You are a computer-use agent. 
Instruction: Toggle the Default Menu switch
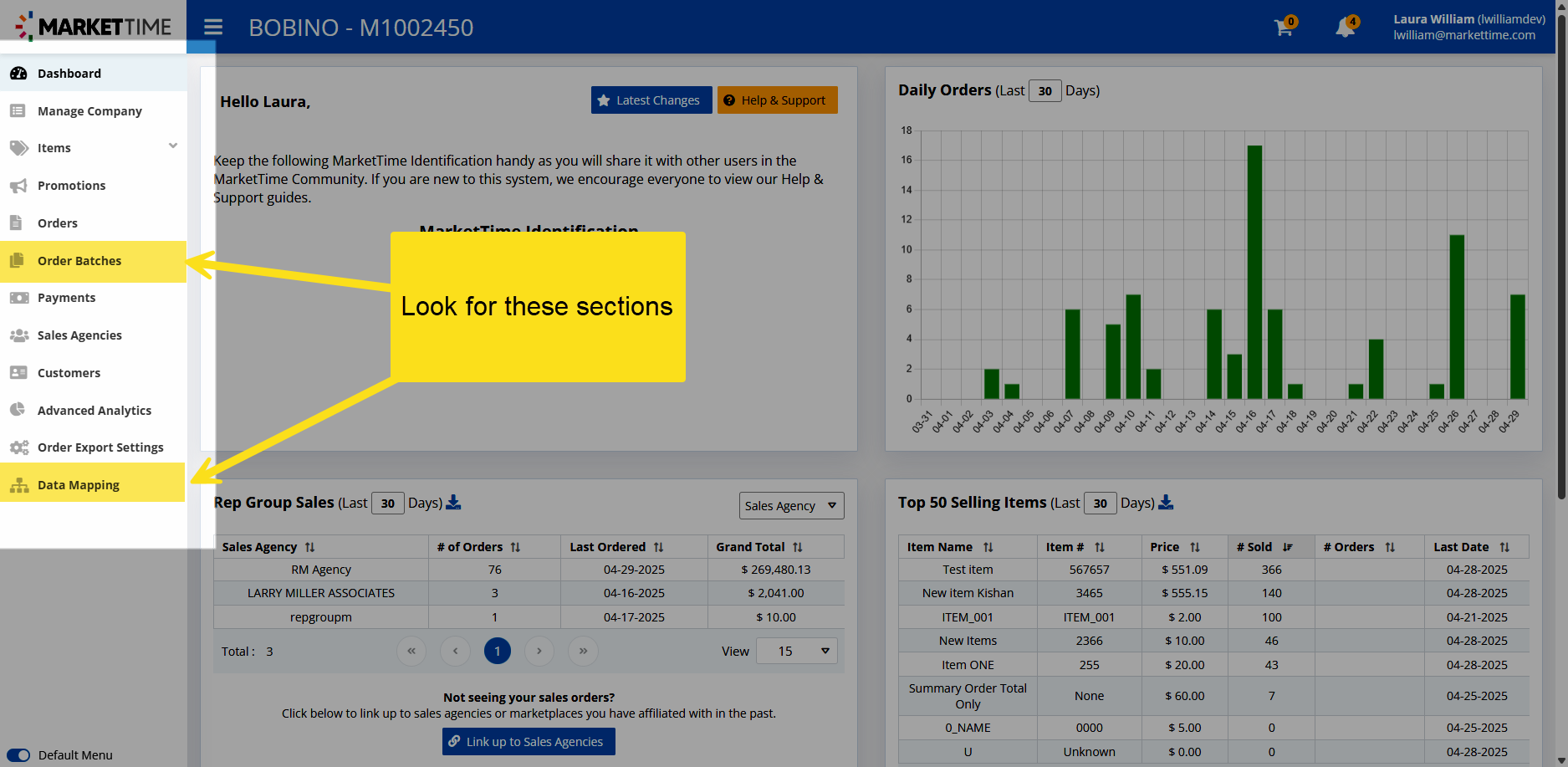click(18, 755)
